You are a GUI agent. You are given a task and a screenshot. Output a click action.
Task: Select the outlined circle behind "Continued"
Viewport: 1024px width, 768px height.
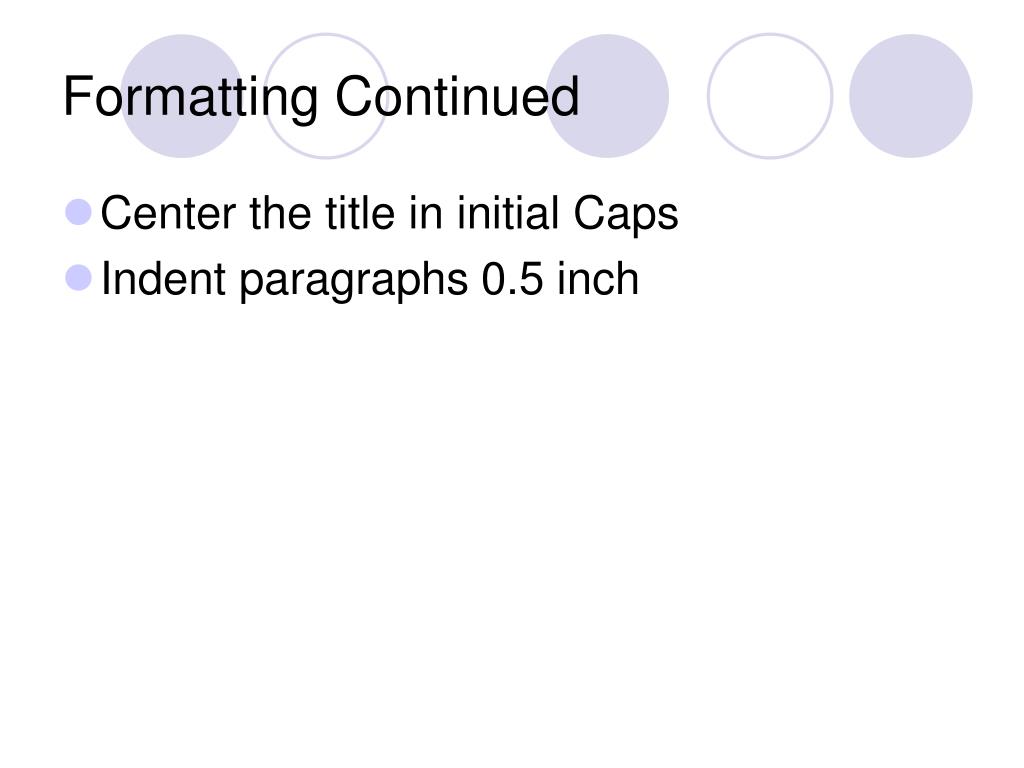[x=327, y=96]
